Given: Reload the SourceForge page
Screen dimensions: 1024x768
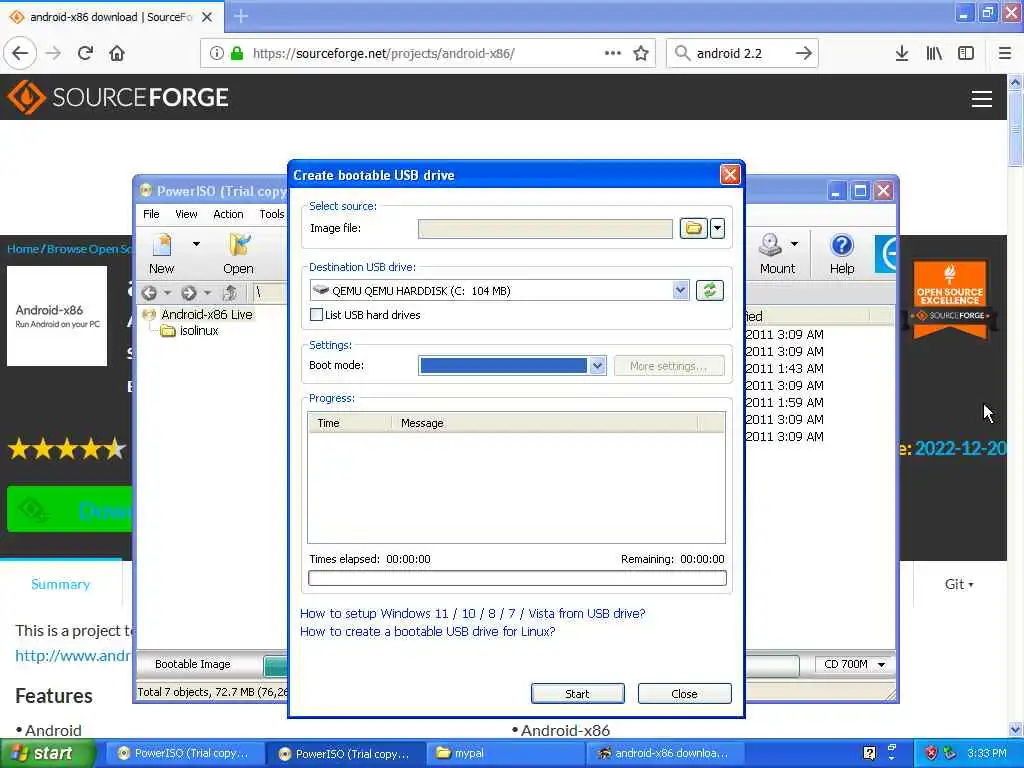Looking at the screenshot, I should (x=85, y=53).
